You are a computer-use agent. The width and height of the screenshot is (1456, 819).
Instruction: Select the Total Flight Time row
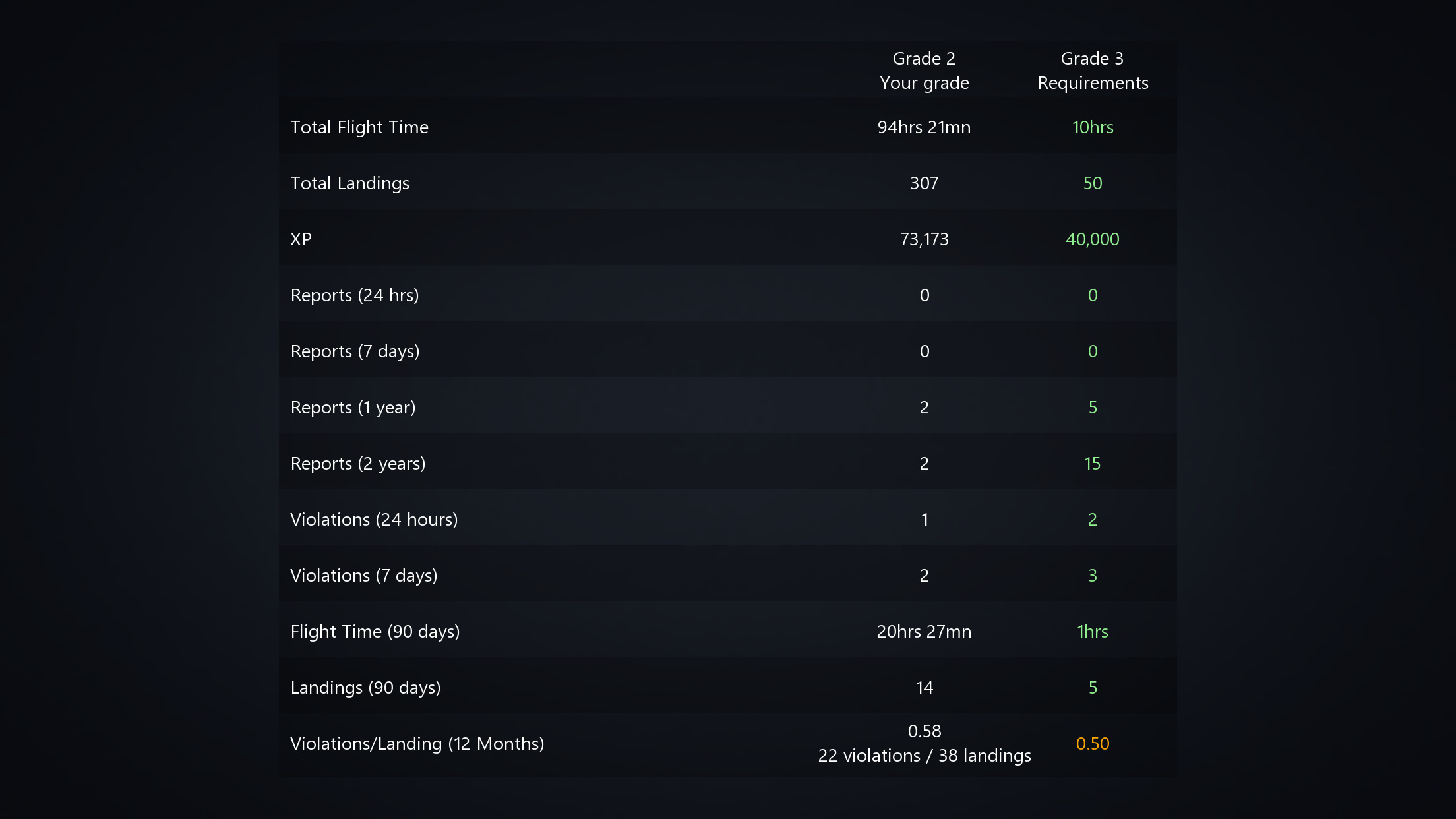(x=727, y=127)
